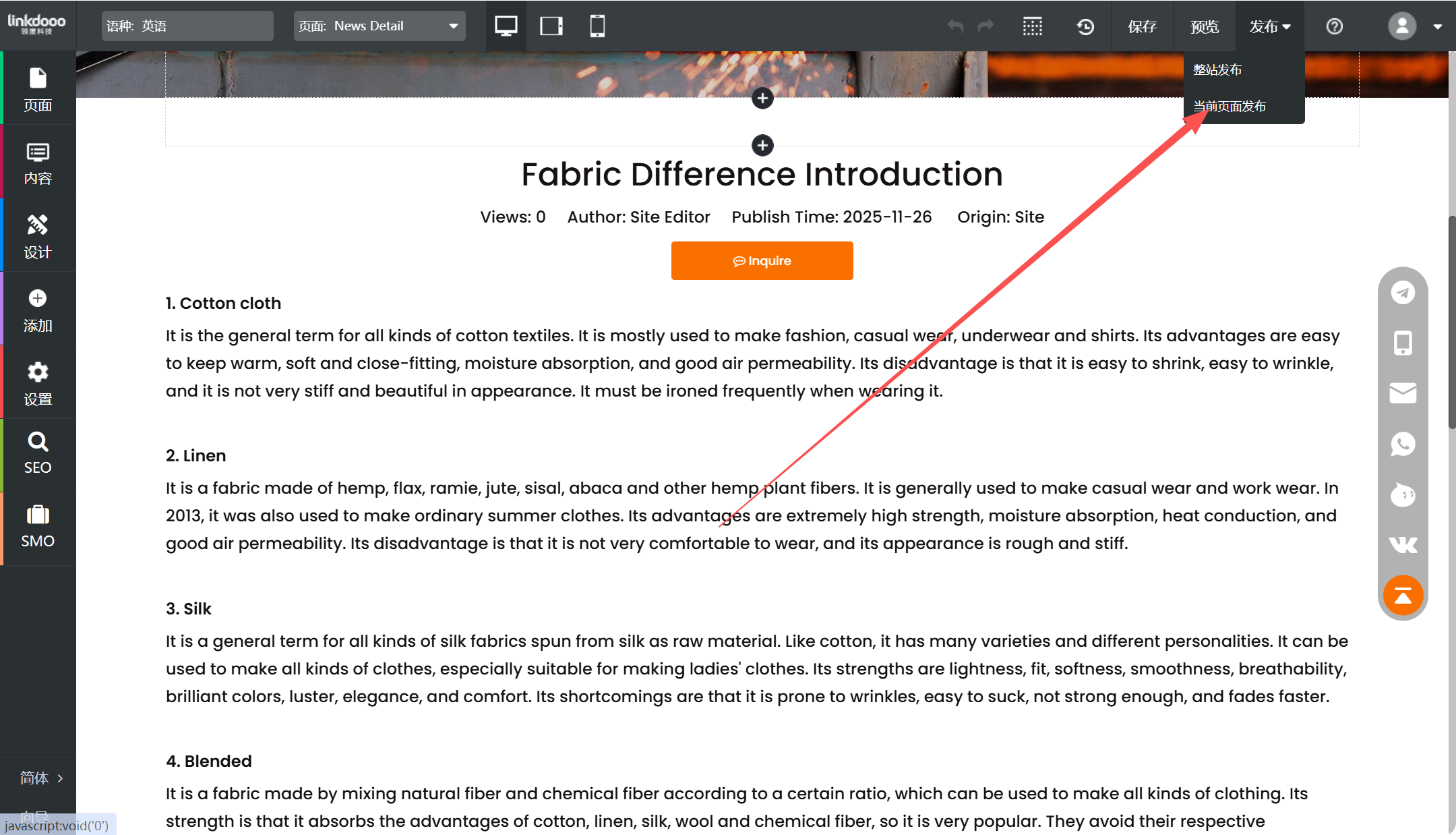Click the undo arrow icon
The width and height of the screenshot is (1456, 835).
pyautogui.click(x=955, y=26)
